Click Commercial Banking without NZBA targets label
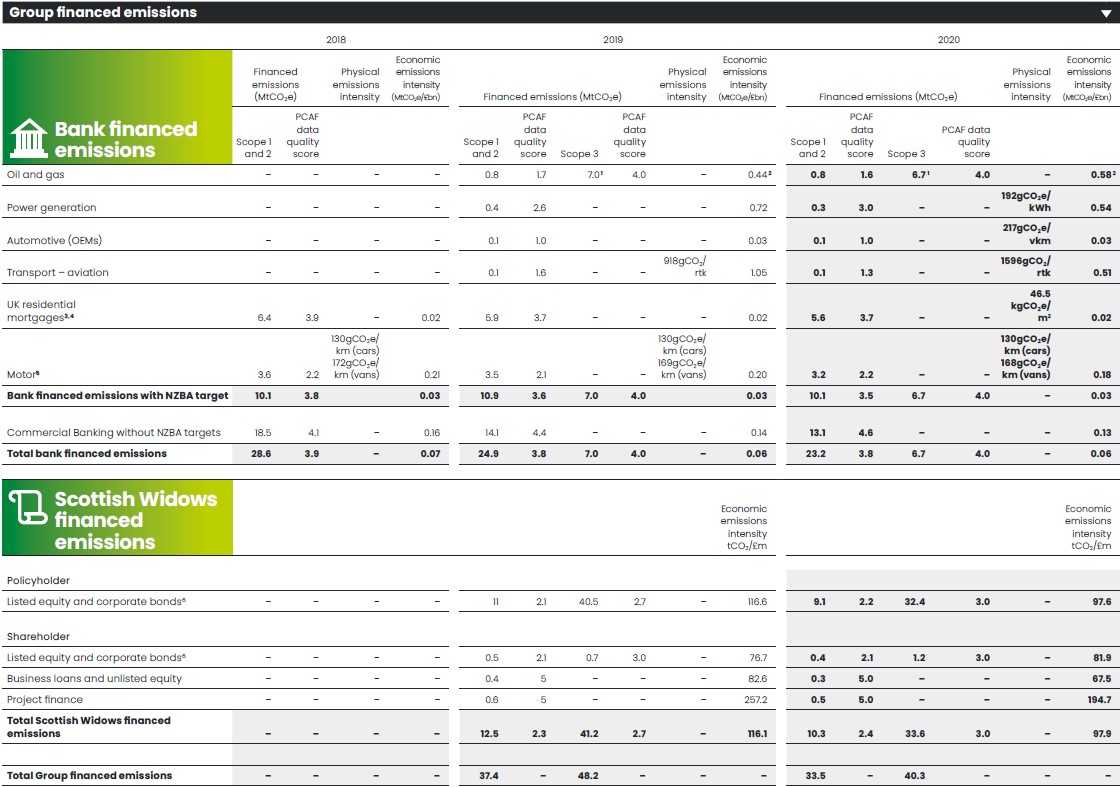1120x787 pixels. tap(114, 433)
